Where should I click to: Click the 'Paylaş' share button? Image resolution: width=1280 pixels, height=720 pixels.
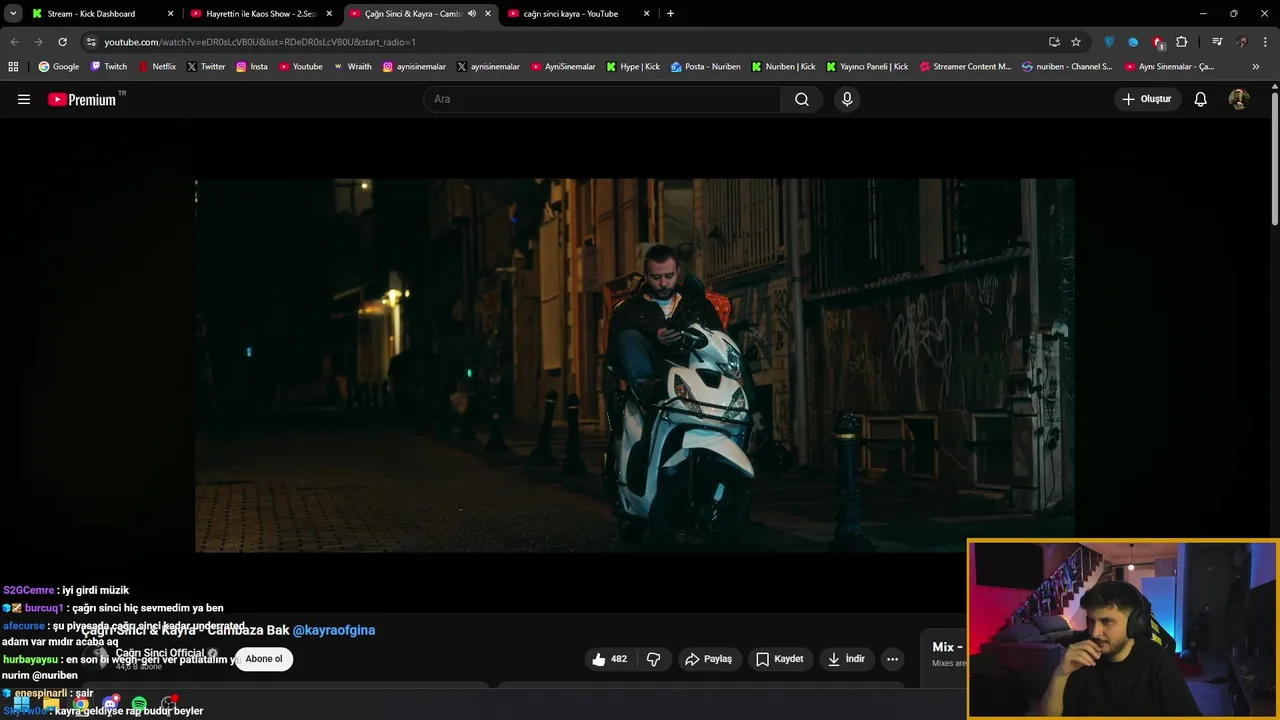(708, 659)
